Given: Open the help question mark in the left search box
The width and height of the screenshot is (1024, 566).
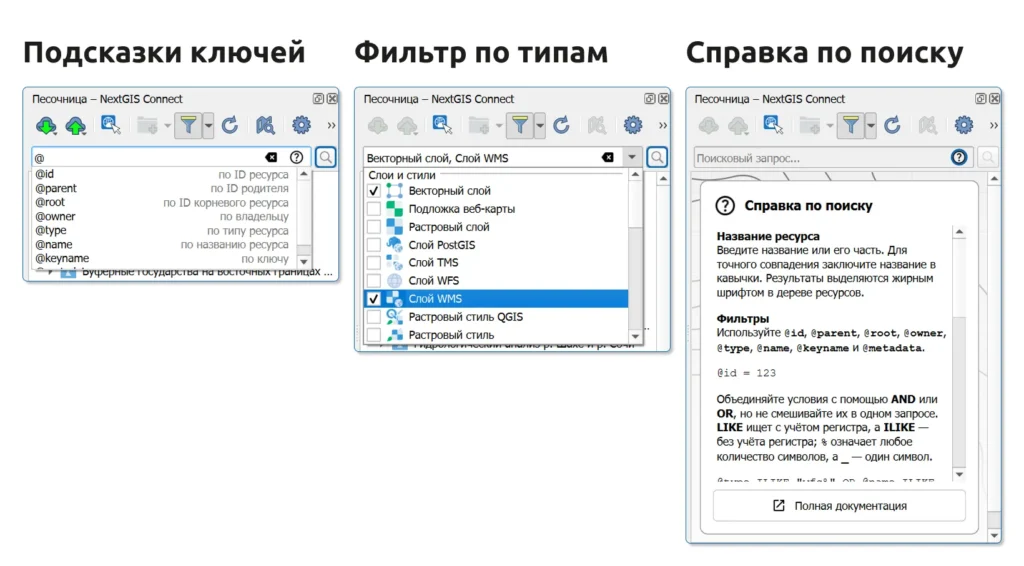Looking at the screenshot, I should pyautogui.click(x=296, y=157).
